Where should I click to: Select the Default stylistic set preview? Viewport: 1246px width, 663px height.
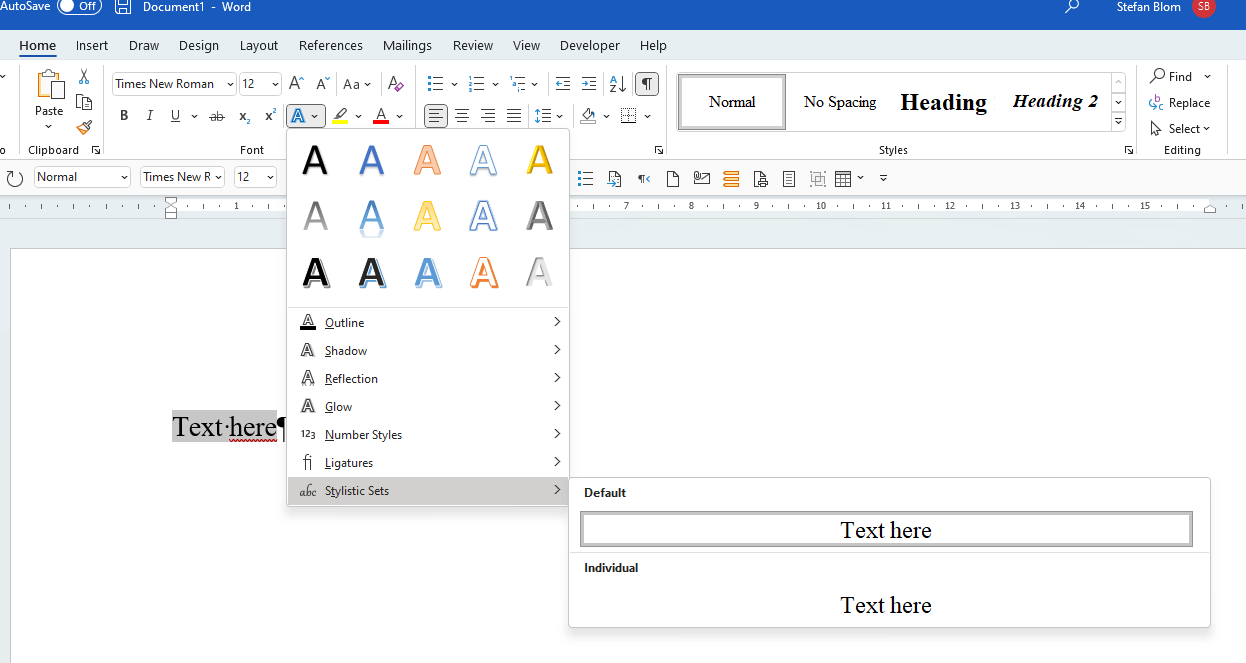pos(886,530)
